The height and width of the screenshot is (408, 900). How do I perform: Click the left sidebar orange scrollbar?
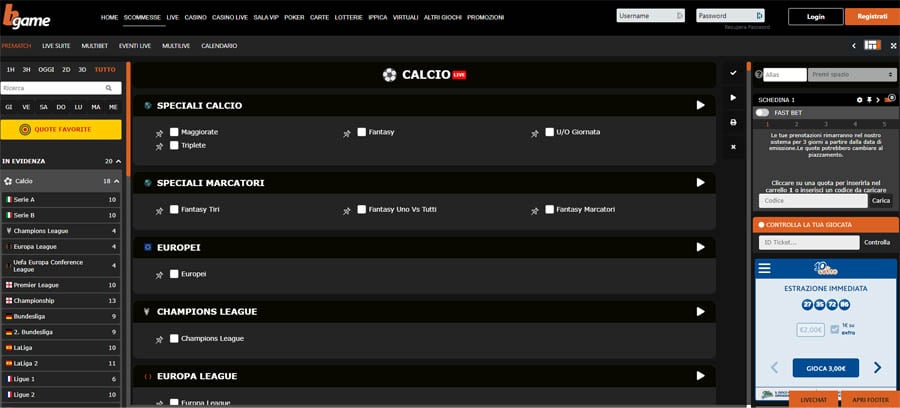(x=129, y=119)
